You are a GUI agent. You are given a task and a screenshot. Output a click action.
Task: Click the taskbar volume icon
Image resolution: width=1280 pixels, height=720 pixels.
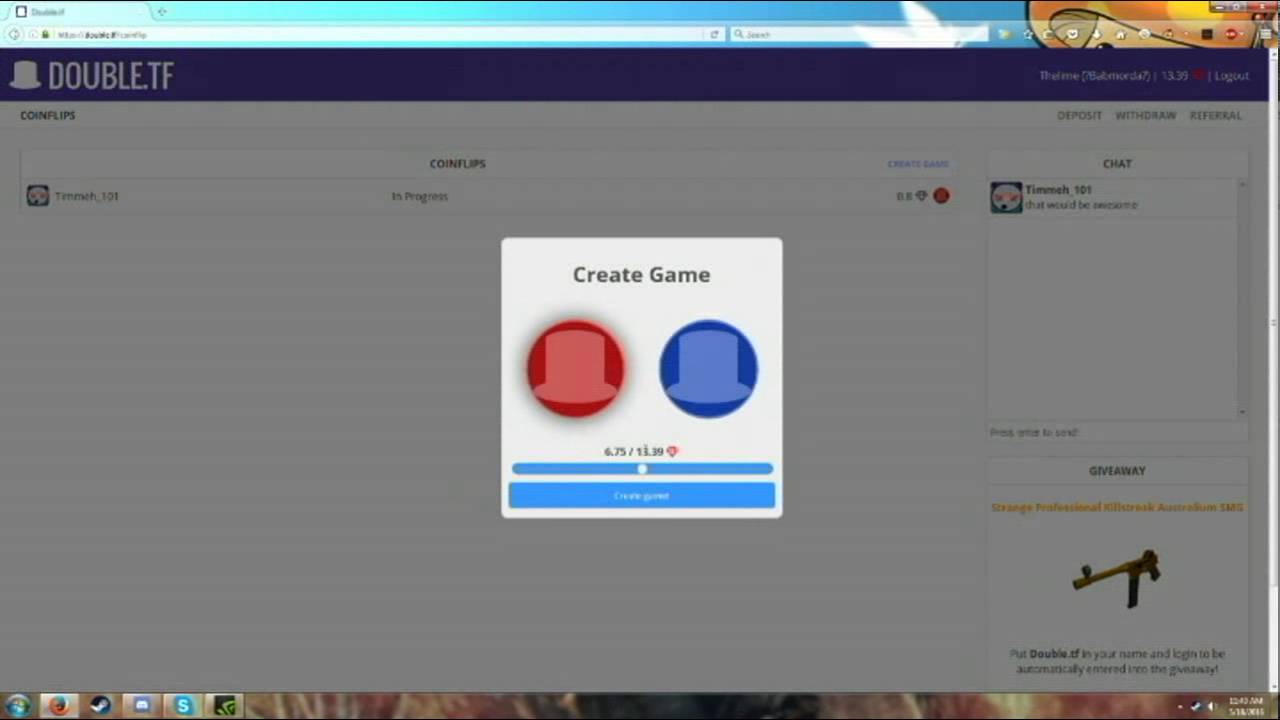tap(1210, 706)
